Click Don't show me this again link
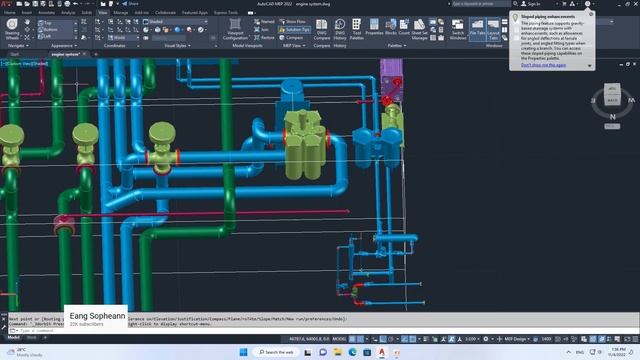Viewport: 640px width, 360px height. pos(543,65)
